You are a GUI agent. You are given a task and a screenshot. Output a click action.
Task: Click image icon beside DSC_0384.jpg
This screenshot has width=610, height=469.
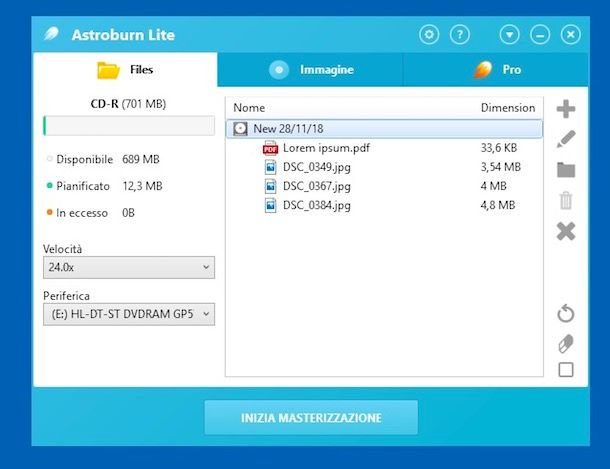click(270, 205)
